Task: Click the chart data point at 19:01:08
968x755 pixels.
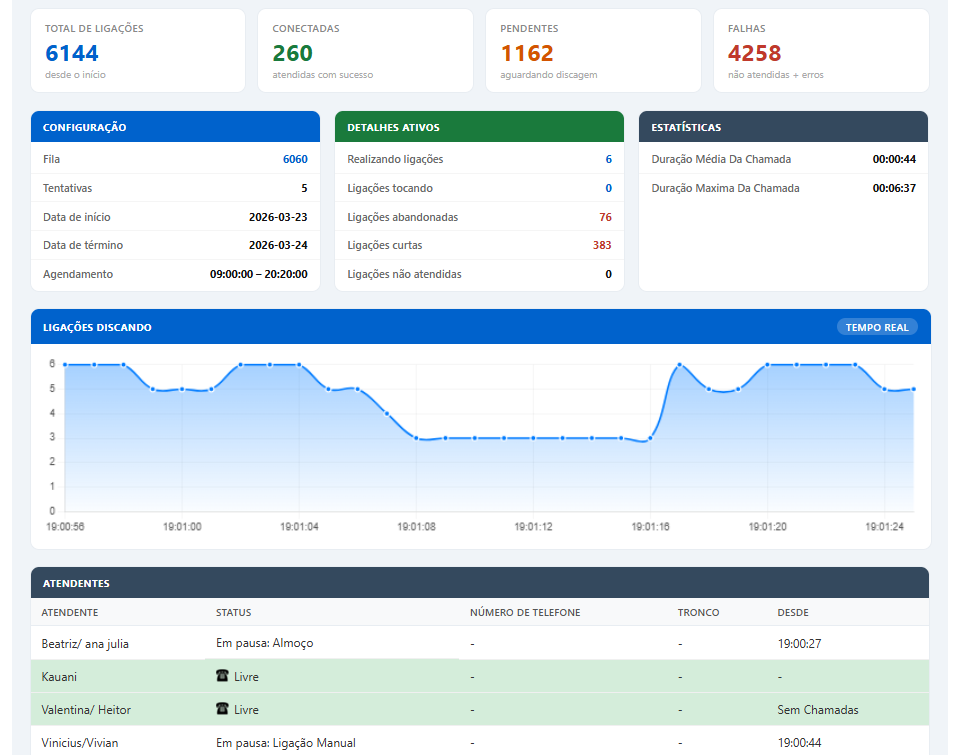Action: (x=416, y=437)
